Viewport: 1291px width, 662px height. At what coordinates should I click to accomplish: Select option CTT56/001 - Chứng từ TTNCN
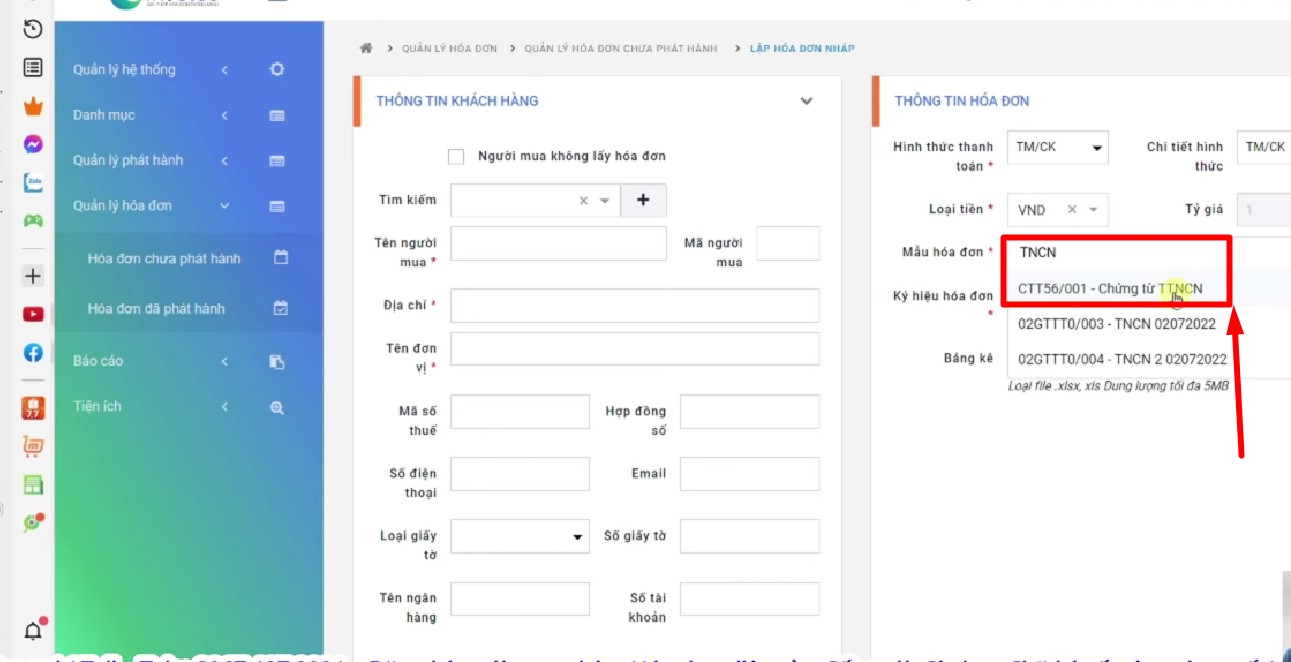[1111, 288]
